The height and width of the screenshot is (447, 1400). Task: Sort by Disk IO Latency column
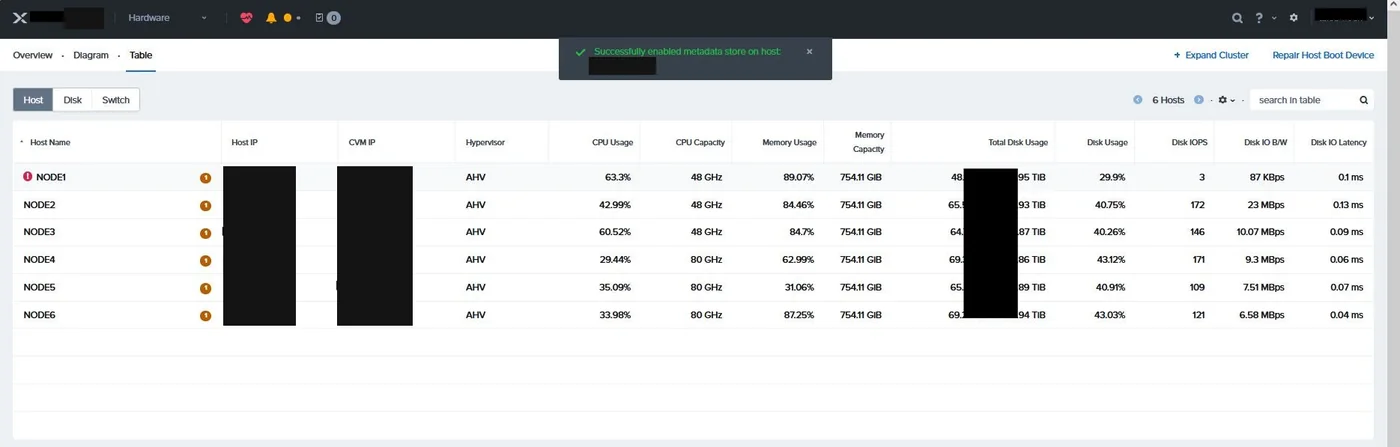pos(1338,142)
